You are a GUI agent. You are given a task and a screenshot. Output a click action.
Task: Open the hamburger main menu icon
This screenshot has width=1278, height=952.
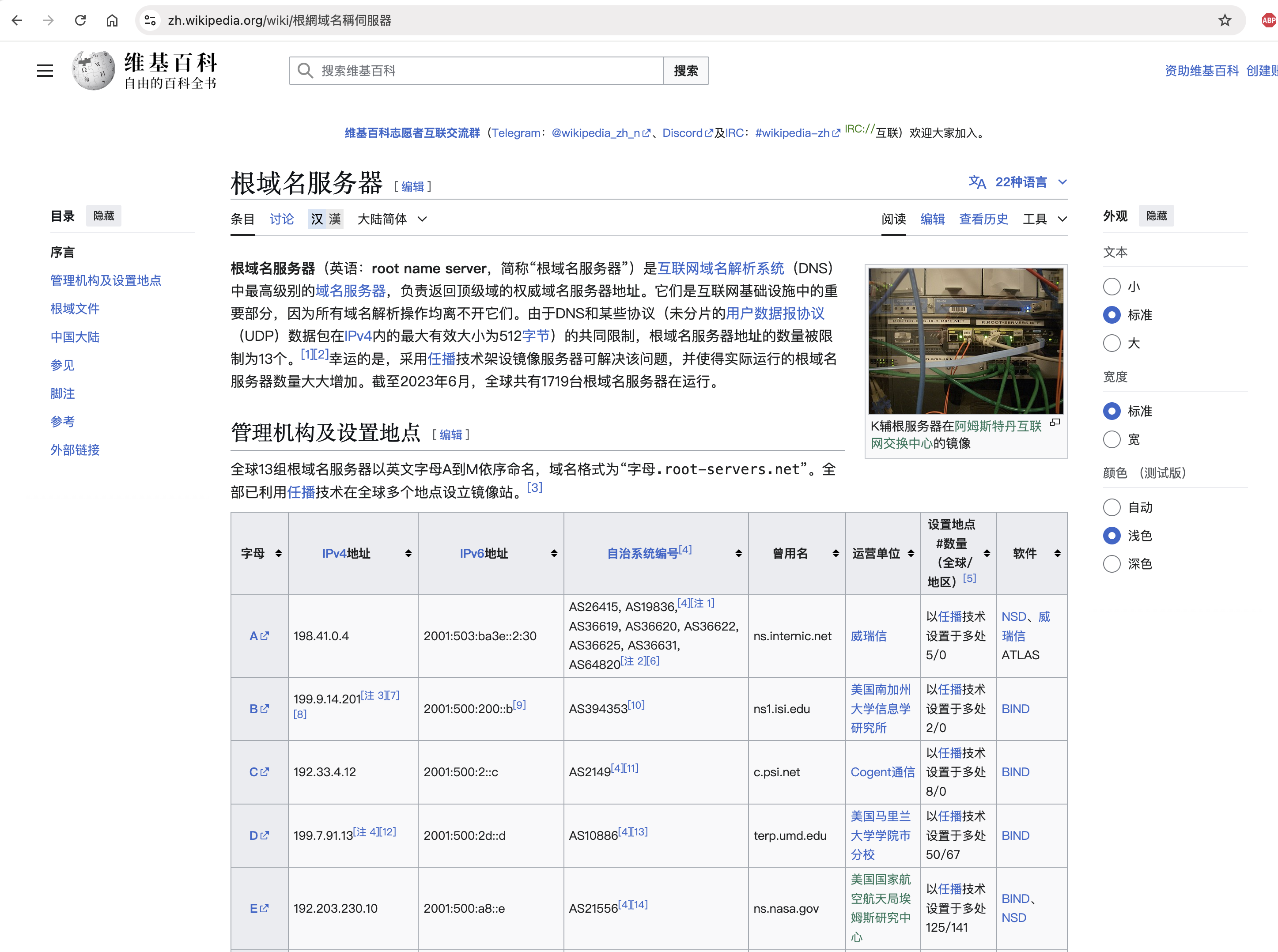point(44,71)
